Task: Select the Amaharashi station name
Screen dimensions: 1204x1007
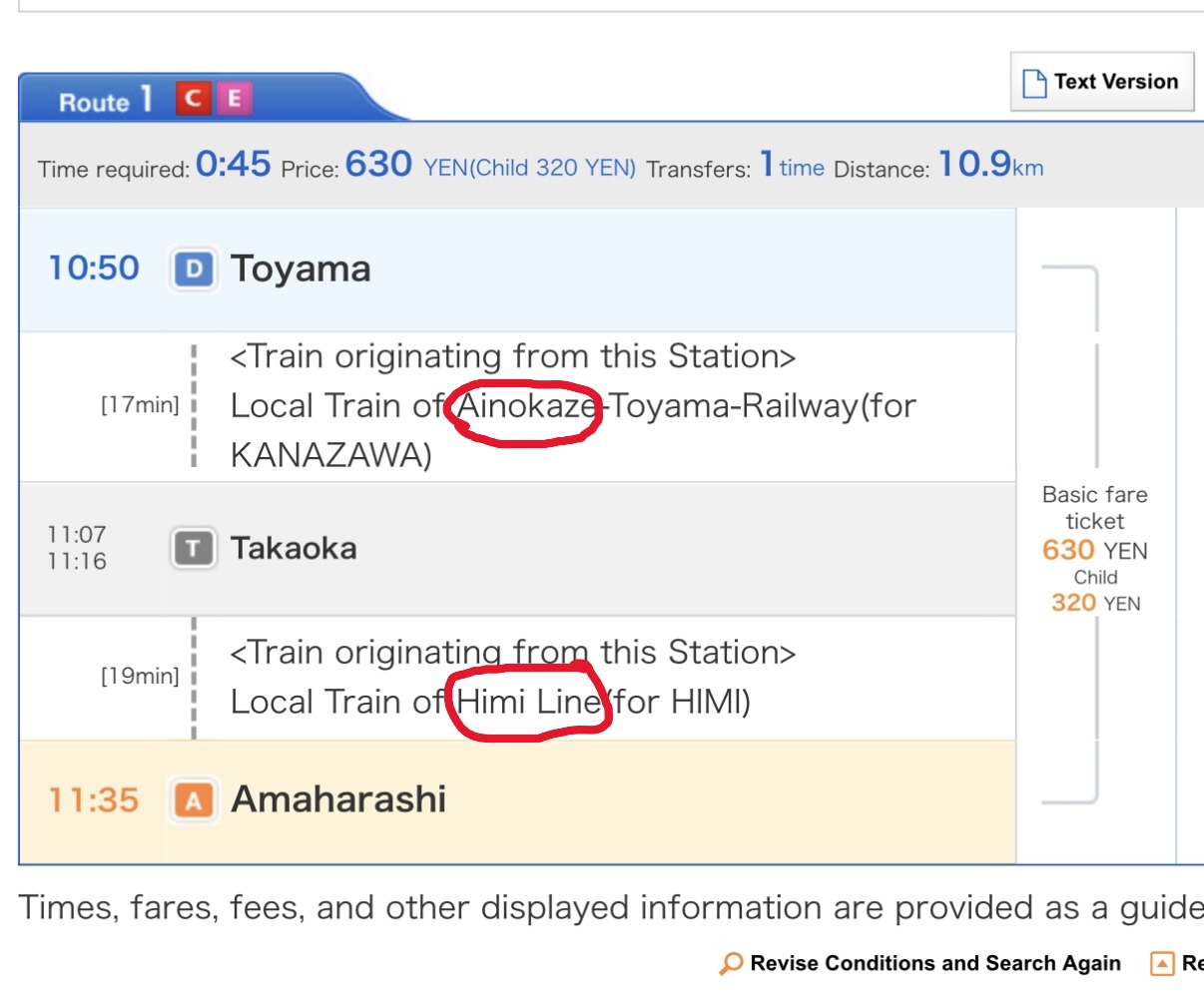Action: tap(338, 799)
